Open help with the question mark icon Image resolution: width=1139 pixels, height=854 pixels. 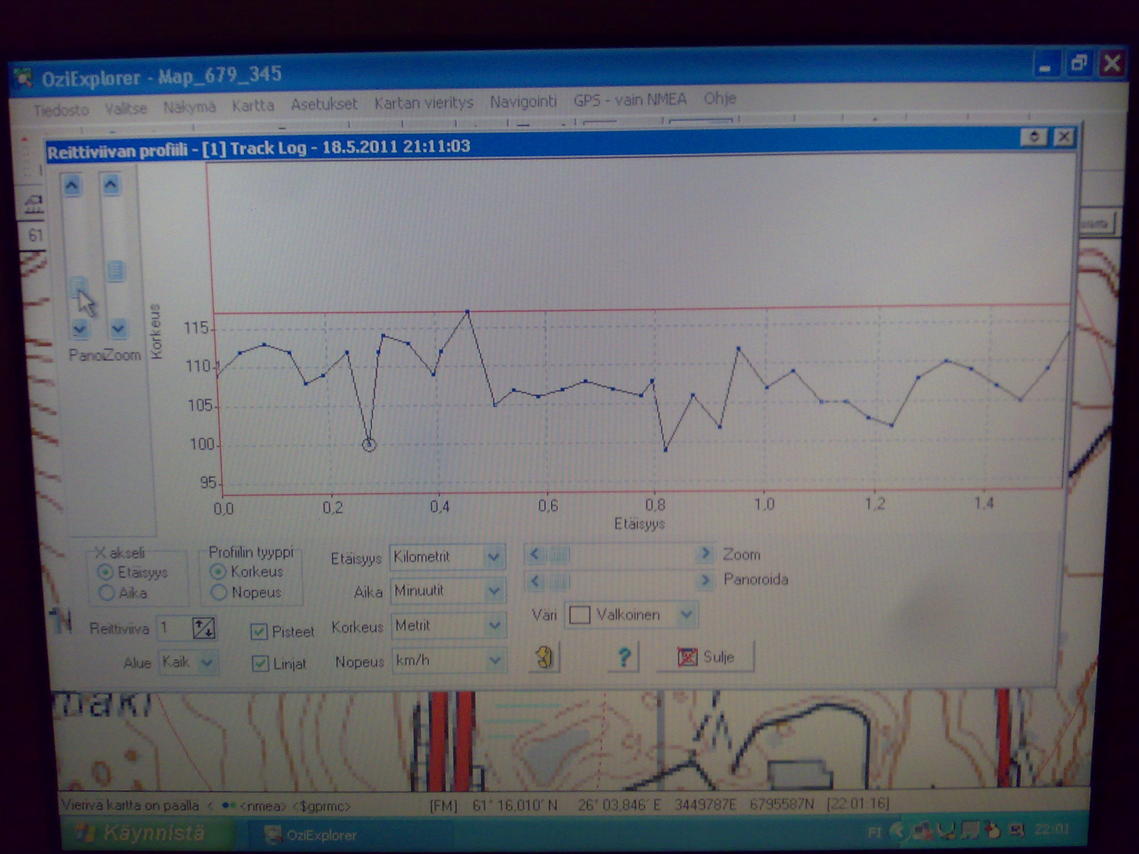click(624, 657)
